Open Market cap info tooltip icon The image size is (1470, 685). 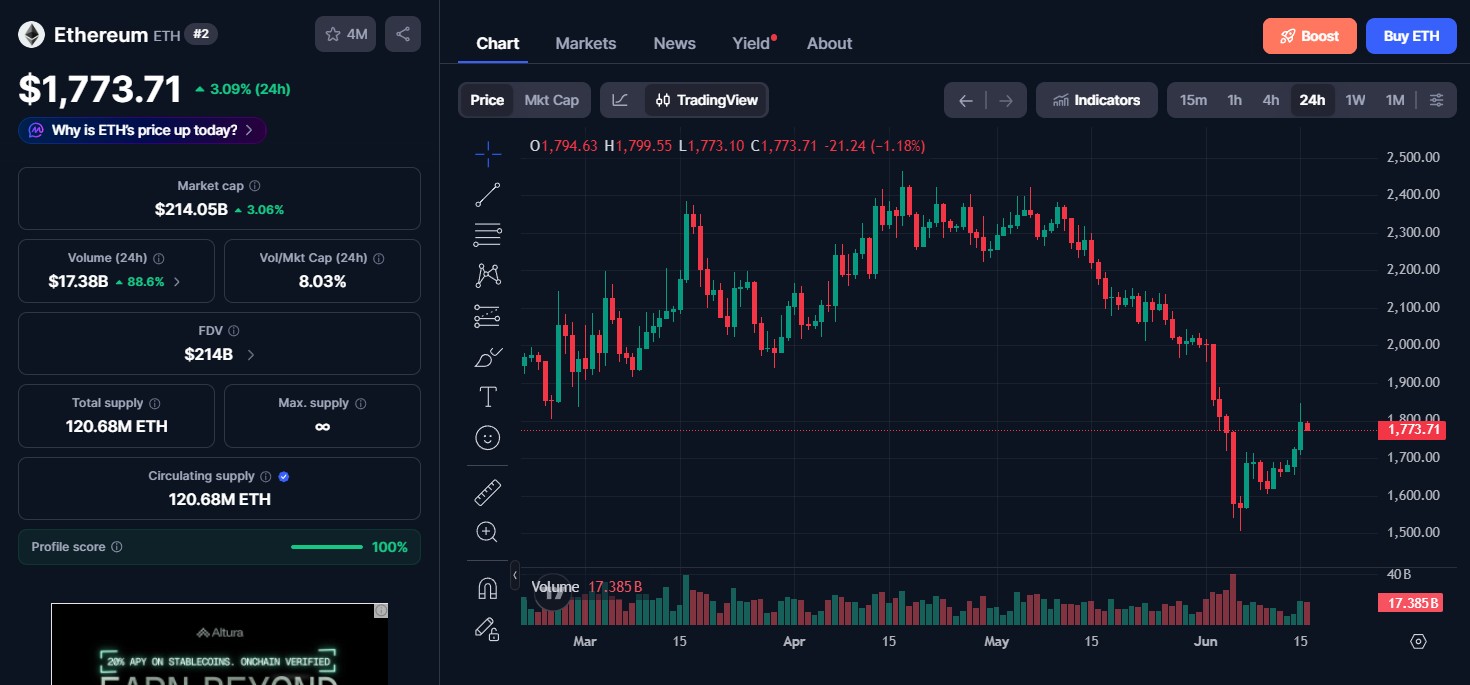coord(255,186)
